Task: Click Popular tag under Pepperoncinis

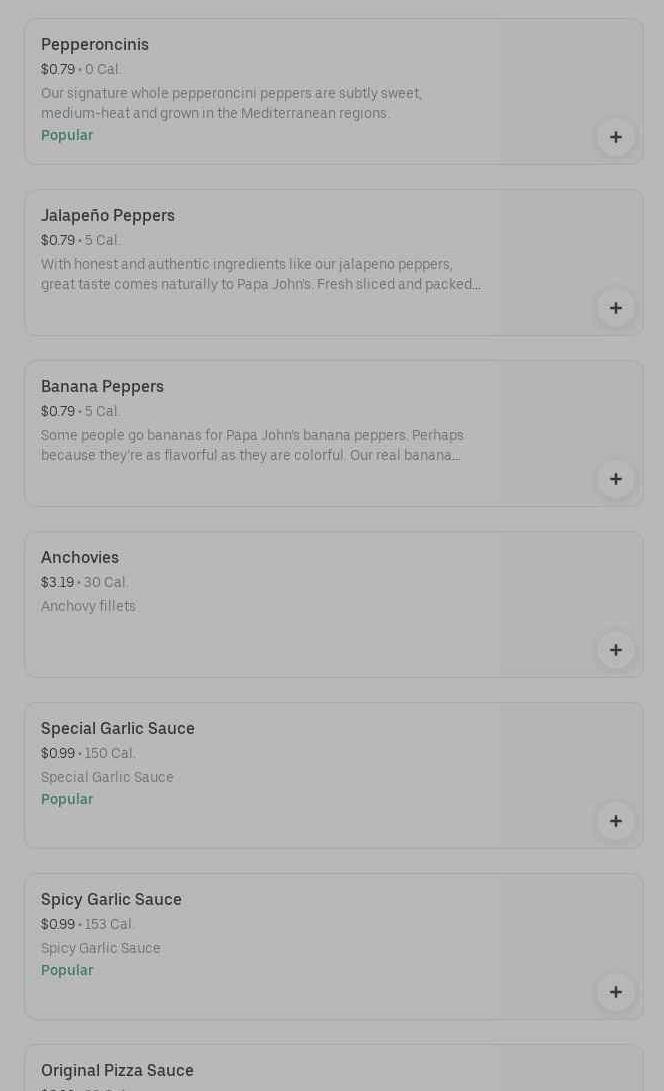Action: (67, 135)
